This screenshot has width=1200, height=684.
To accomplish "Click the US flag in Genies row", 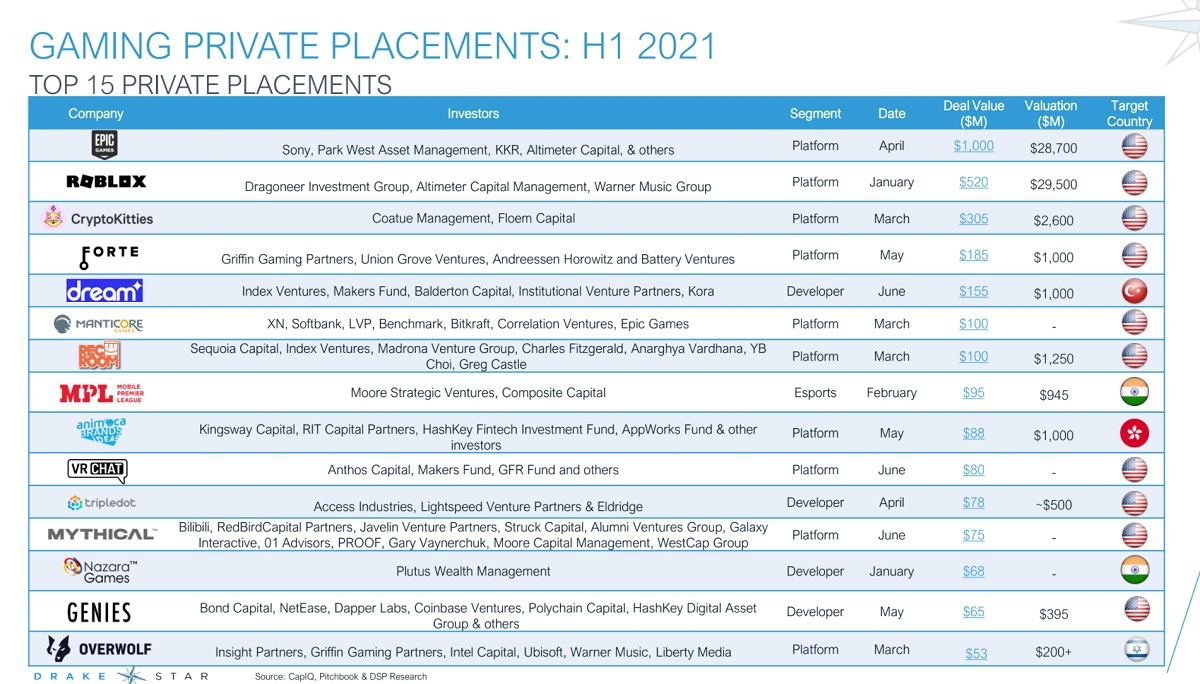I will pos(1135,609).
